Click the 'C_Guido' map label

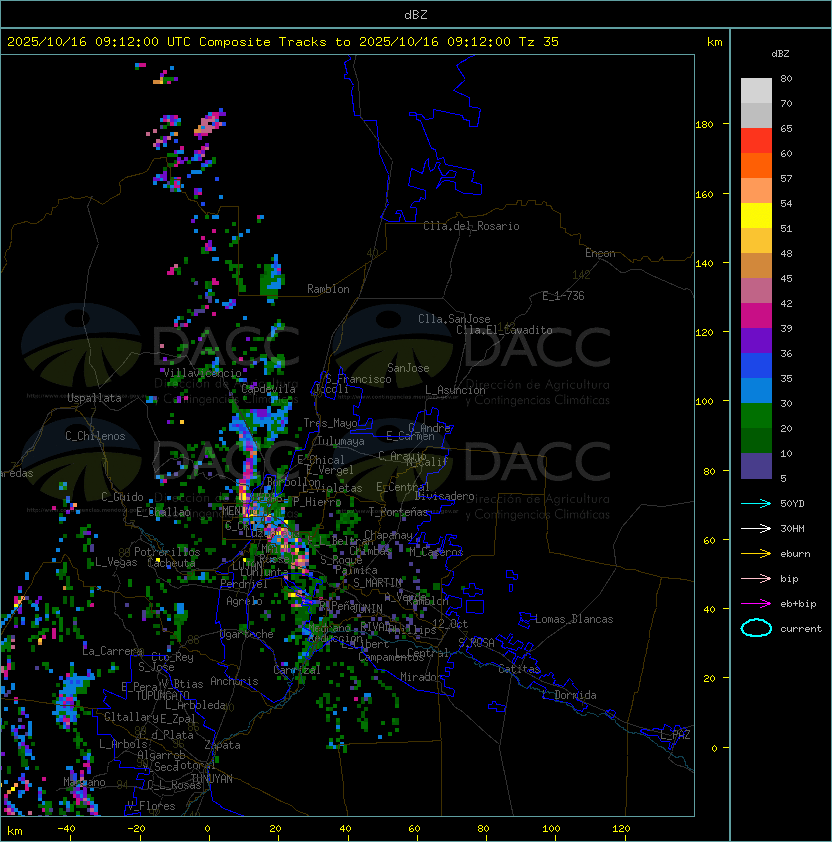[122, 497]
